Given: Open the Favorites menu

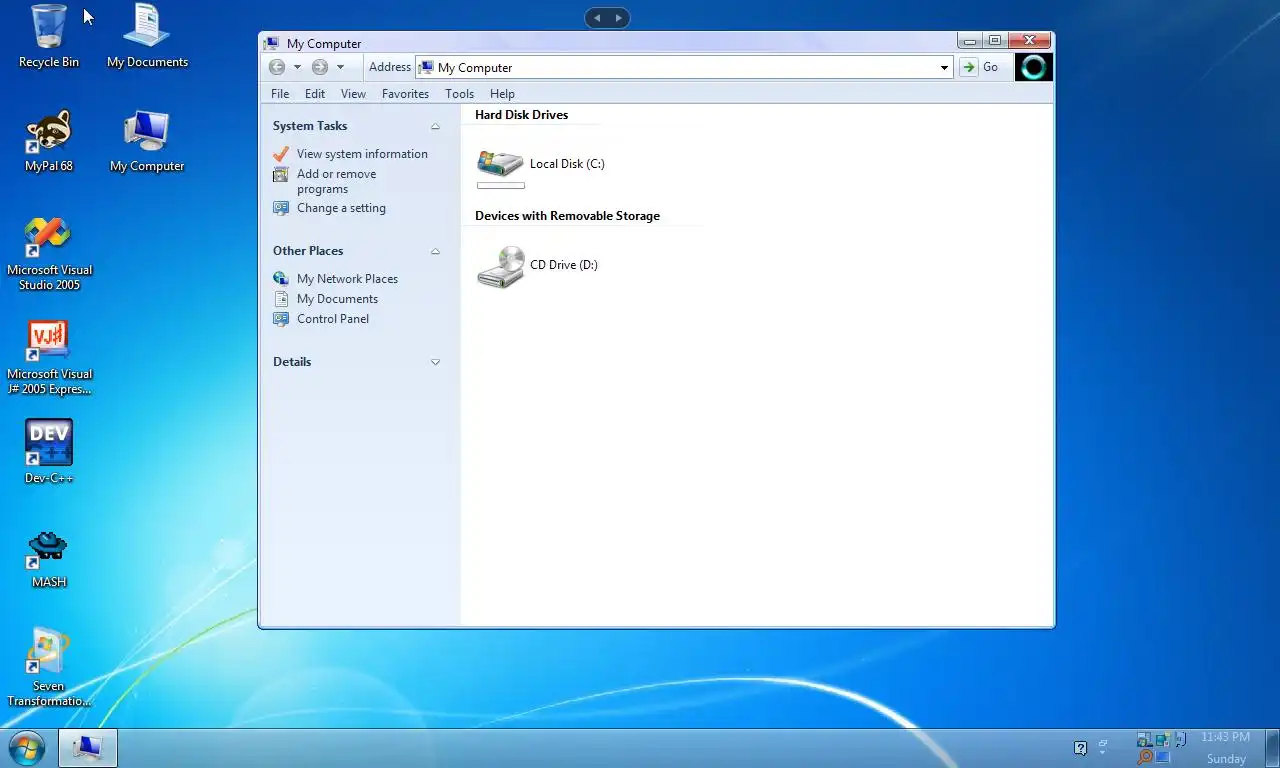Looking at the screenshot, I should pyautogui.click(x=405, y=93).
